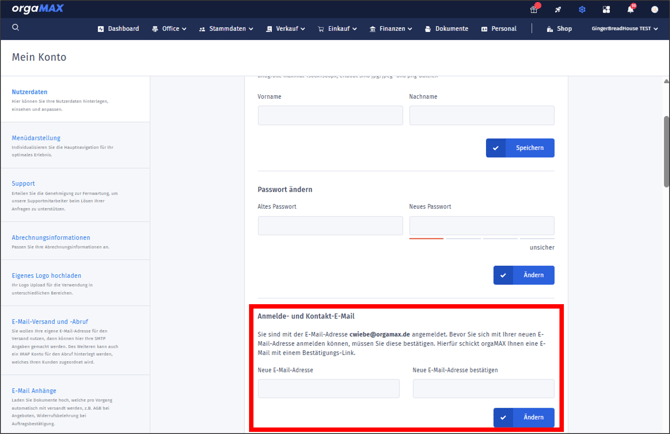Open settings via blue gear icon
Viewport: 670px width, 434px height.
[x=582, y=9]
